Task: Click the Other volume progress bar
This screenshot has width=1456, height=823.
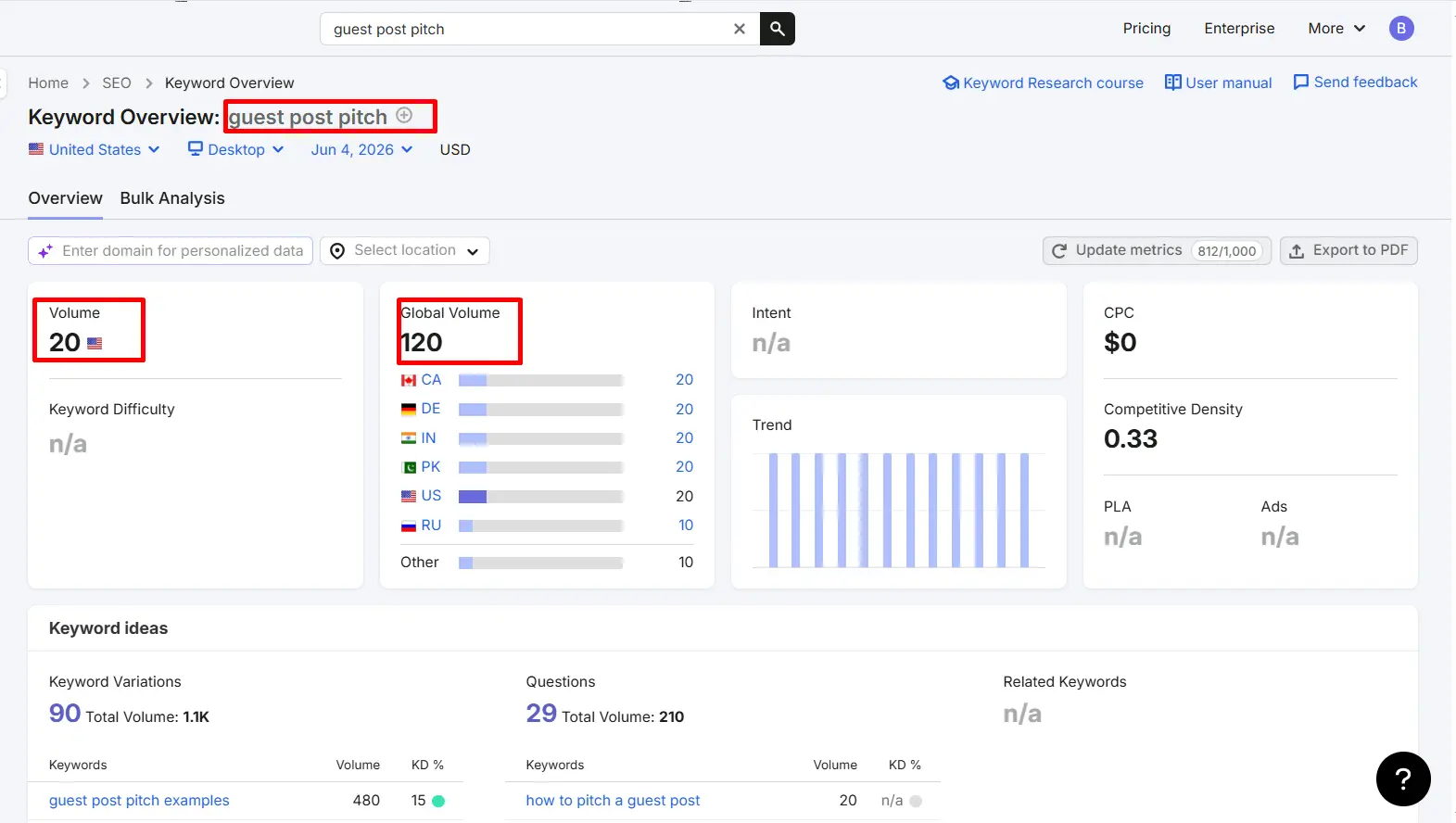Action: (x=540, y=563)
